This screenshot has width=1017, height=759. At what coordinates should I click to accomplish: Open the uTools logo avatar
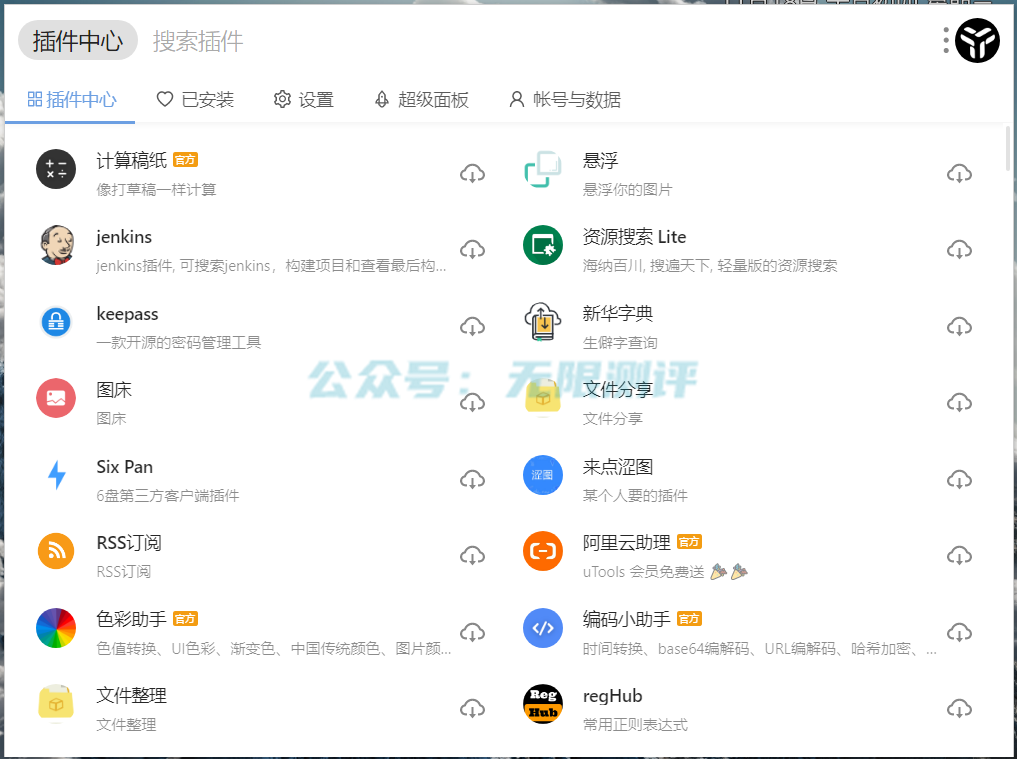click(977, 41)
